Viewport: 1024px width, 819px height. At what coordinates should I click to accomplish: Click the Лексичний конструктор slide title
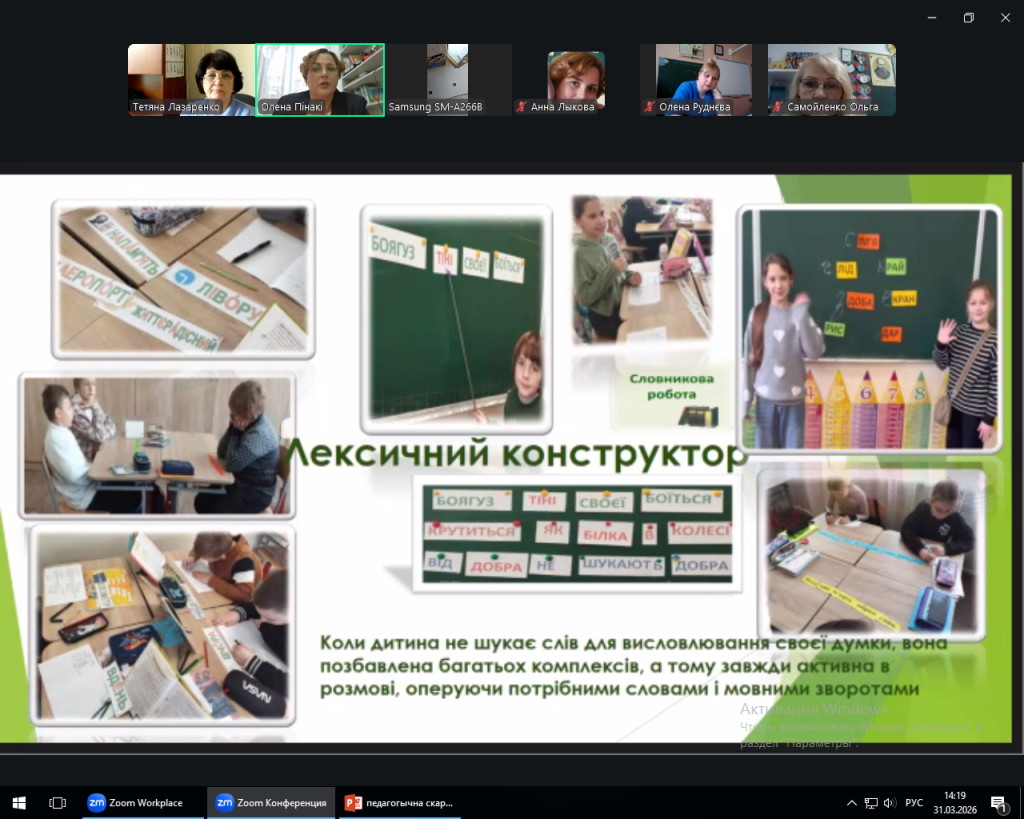click(517, 455)
